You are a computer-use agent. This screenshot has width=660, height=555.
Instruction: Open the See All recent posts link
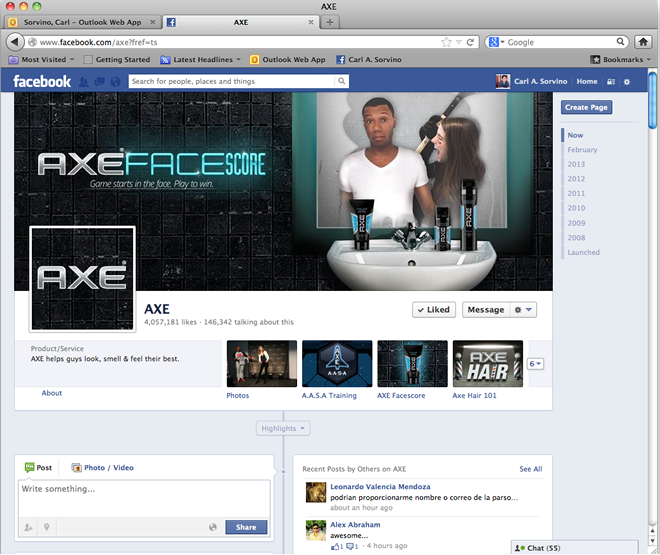530,468
